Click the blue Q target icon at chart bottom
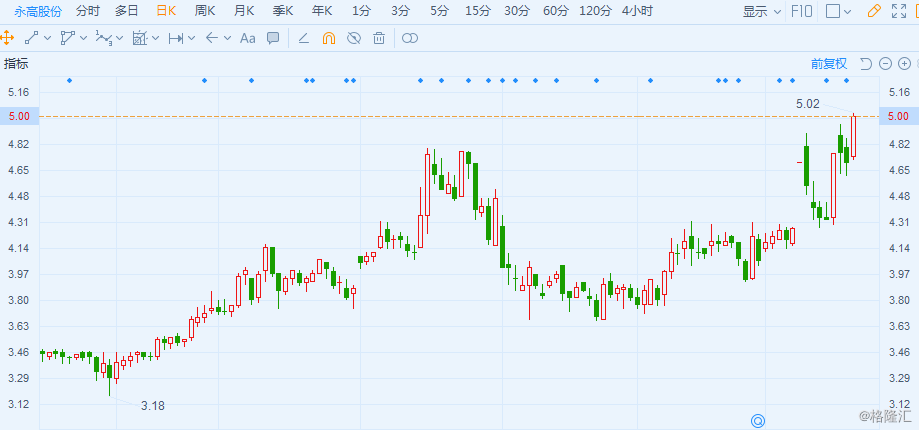919x430 pixels. click(758, 420)
